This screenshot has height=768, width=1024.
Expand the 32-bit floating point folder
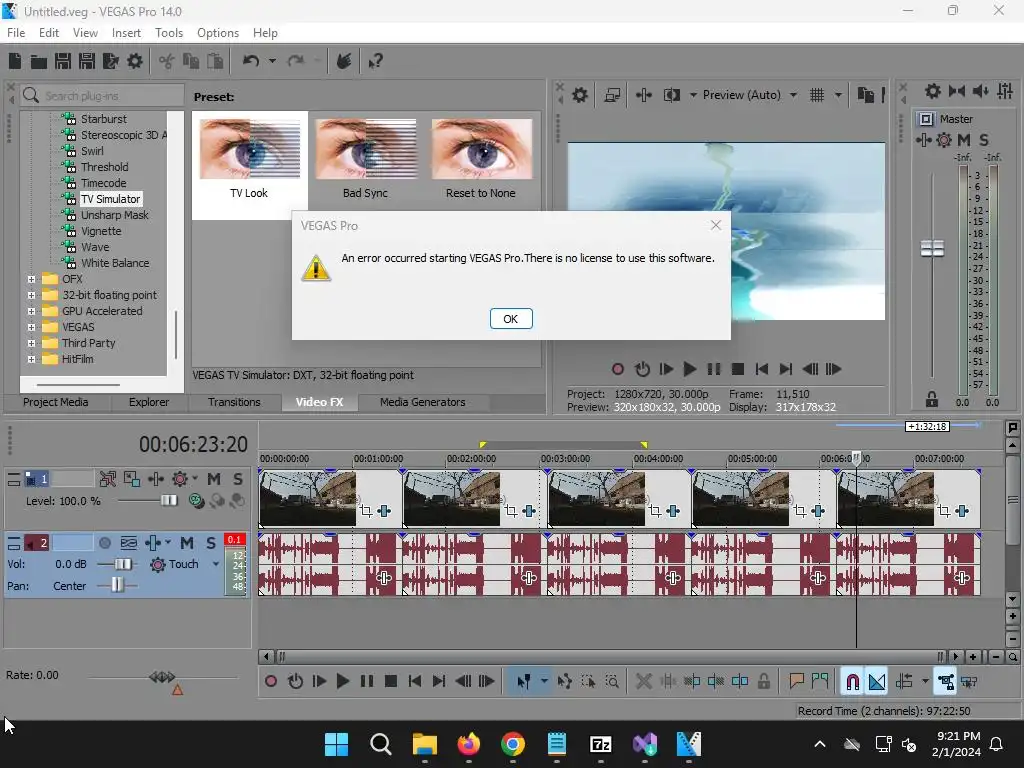coord(31,295)
